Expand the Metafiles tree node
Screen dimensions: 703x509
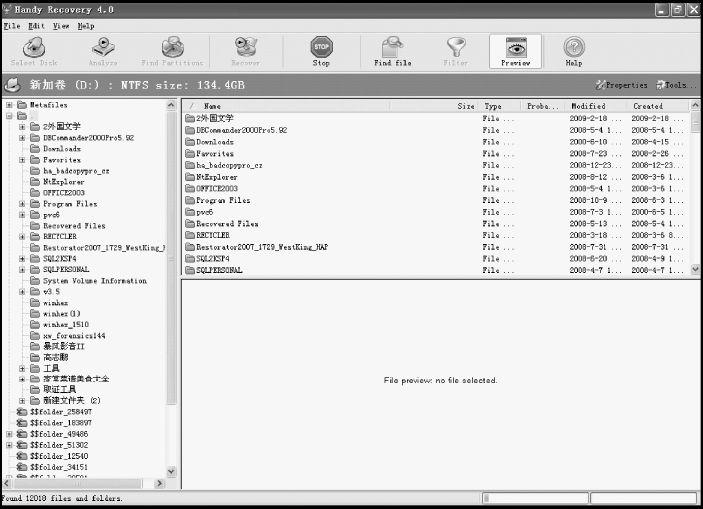[x=10, y=105]
